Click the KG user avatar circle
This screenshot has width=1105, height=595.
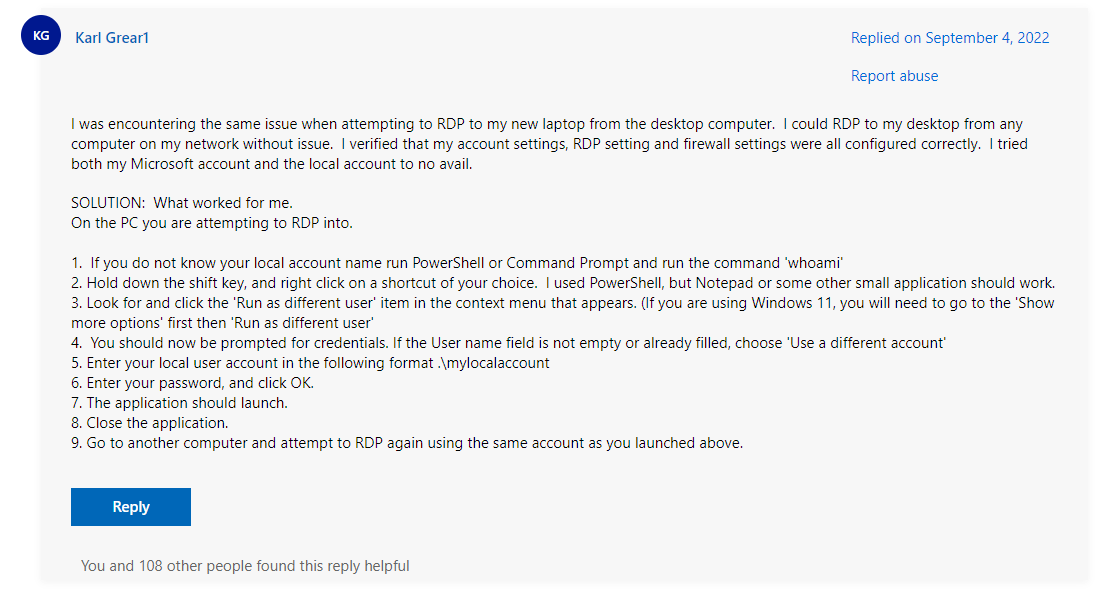41,35
